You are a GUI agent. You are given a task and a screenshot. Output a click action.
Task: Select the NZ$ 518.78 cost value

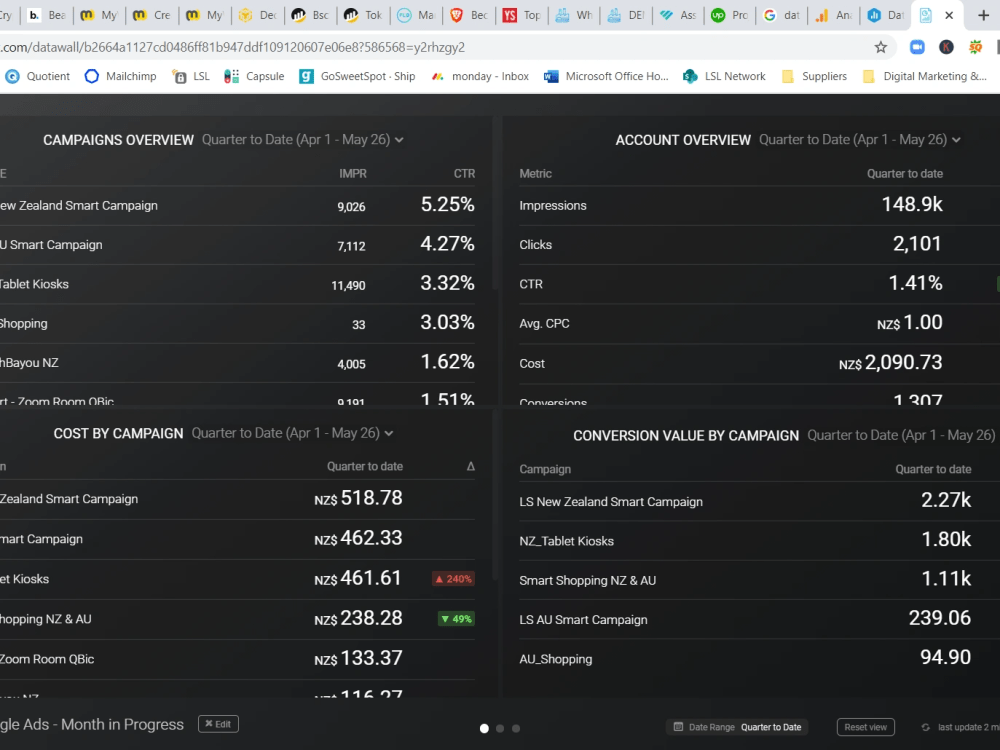pyautogui.click(x=358, y=498)
